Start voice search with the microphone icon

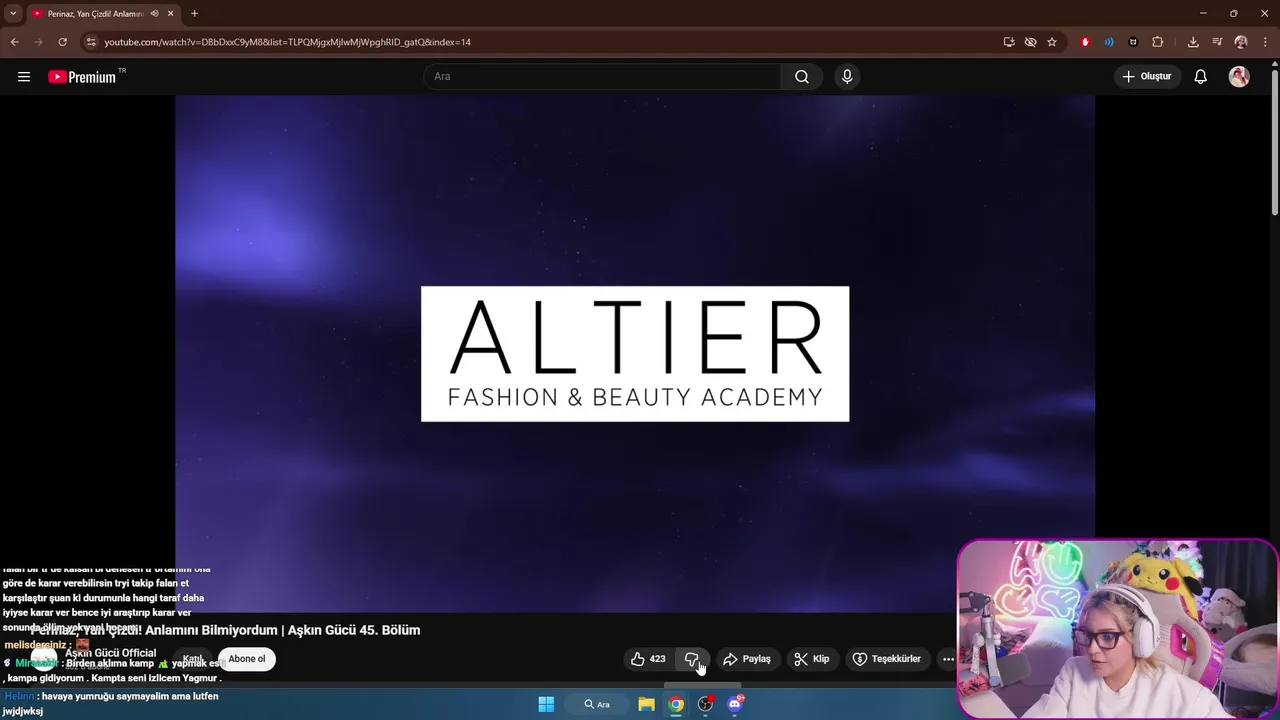847,77
